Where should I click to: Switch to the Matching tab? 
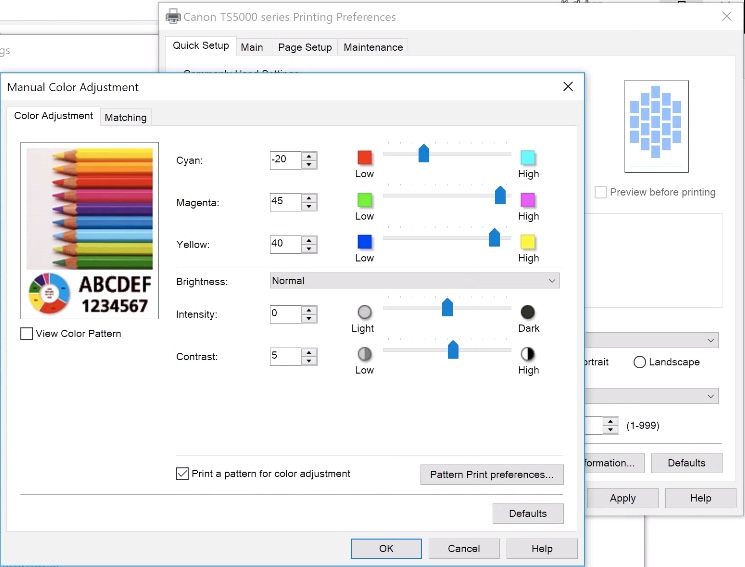tap(125, 117)
